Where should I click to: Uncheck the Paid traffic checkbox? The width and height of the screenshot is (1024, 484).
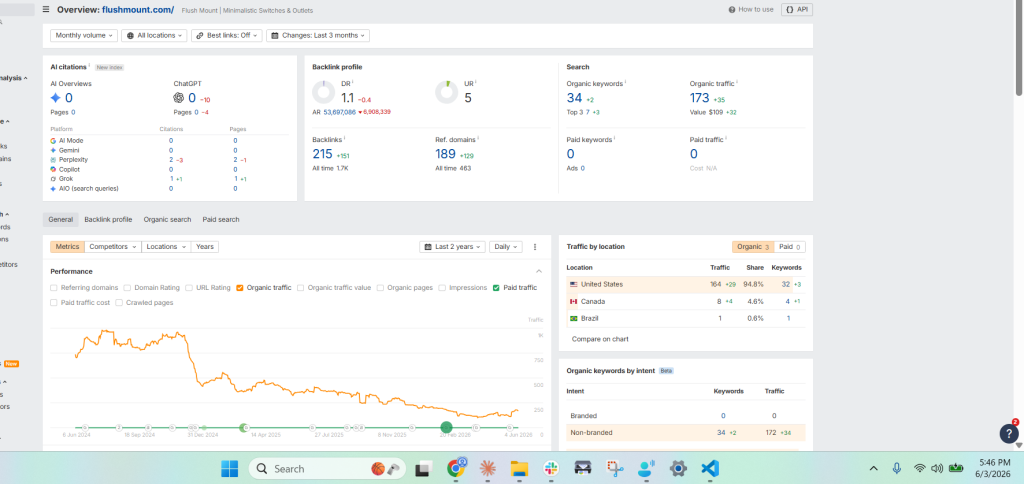tap(496, 287)
